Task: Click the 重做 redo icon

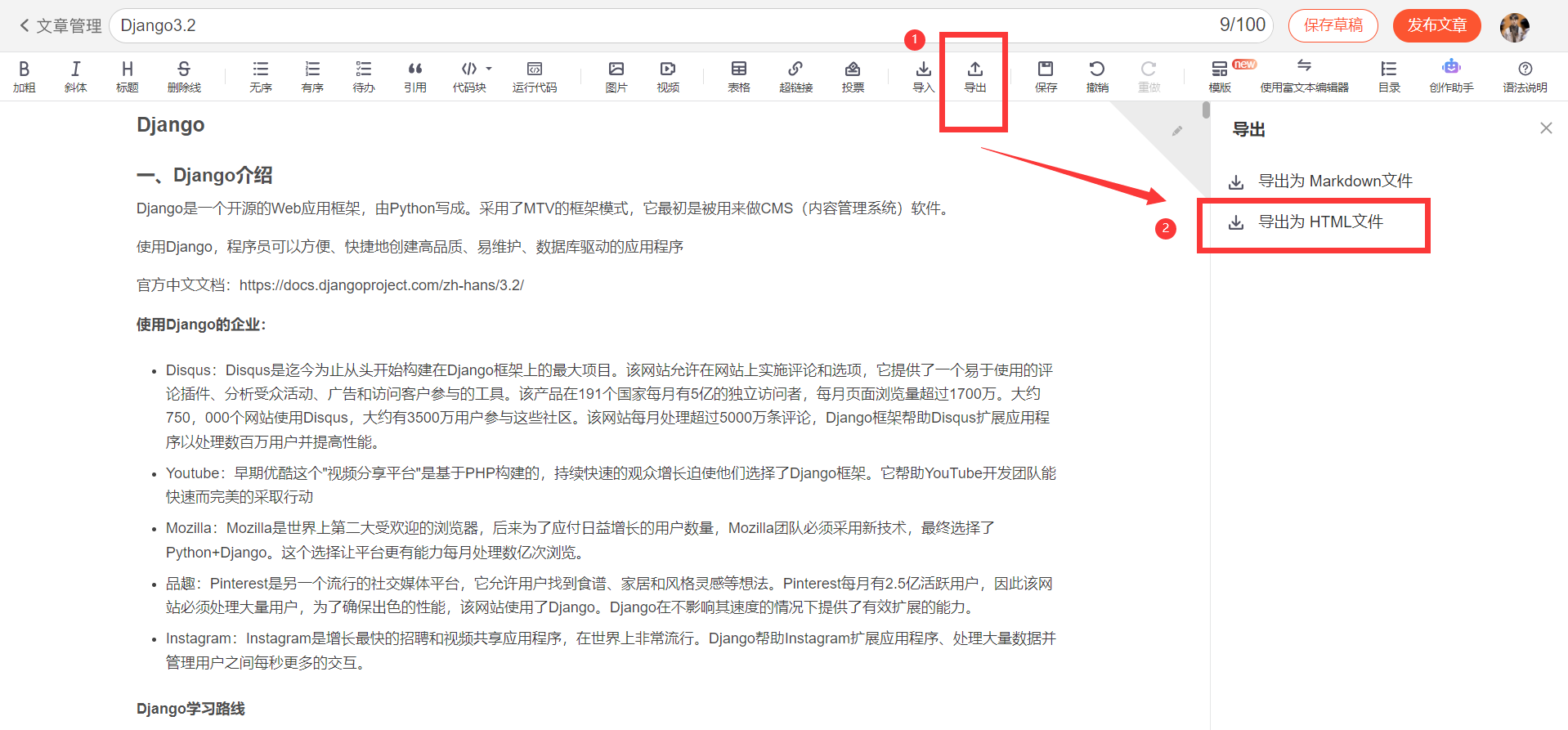Action: click(1149, 76)
